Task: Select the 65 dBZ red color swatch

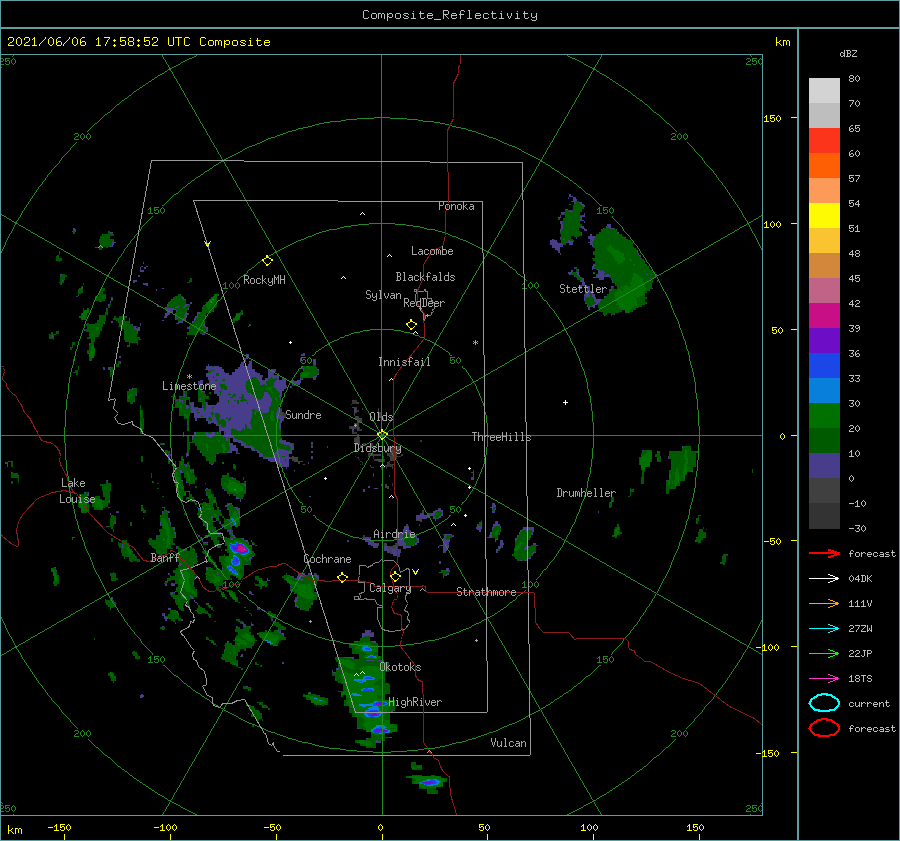Action: click(x=824, y=140)
